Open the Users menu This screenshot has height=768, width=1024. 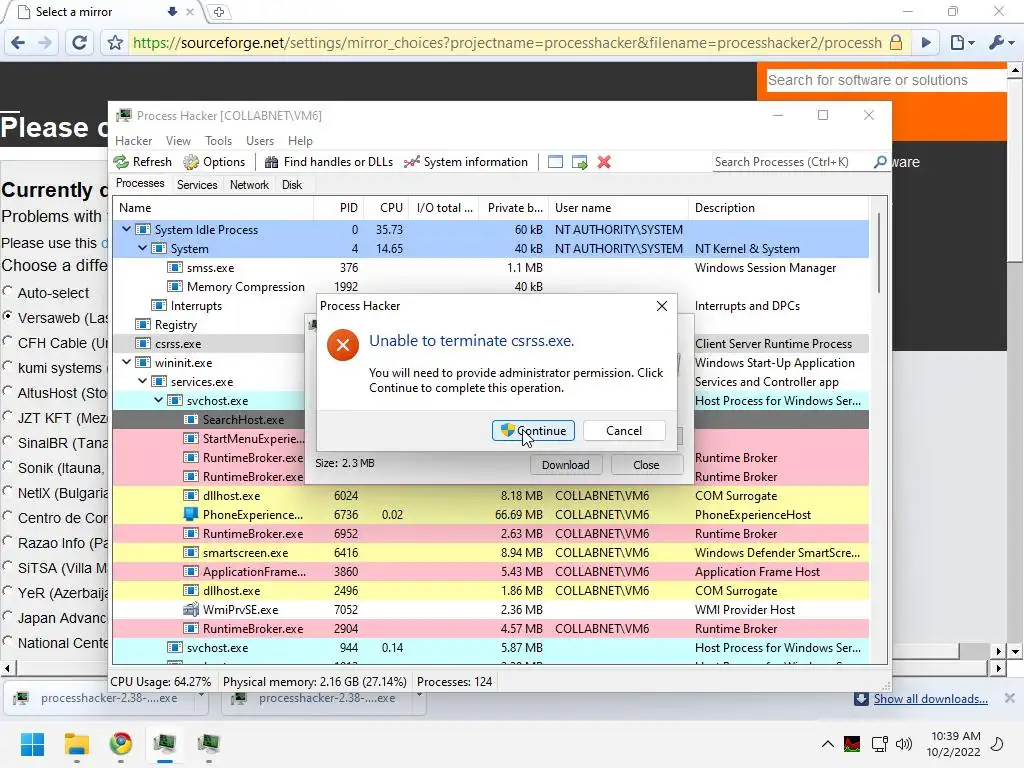point(260,141)
